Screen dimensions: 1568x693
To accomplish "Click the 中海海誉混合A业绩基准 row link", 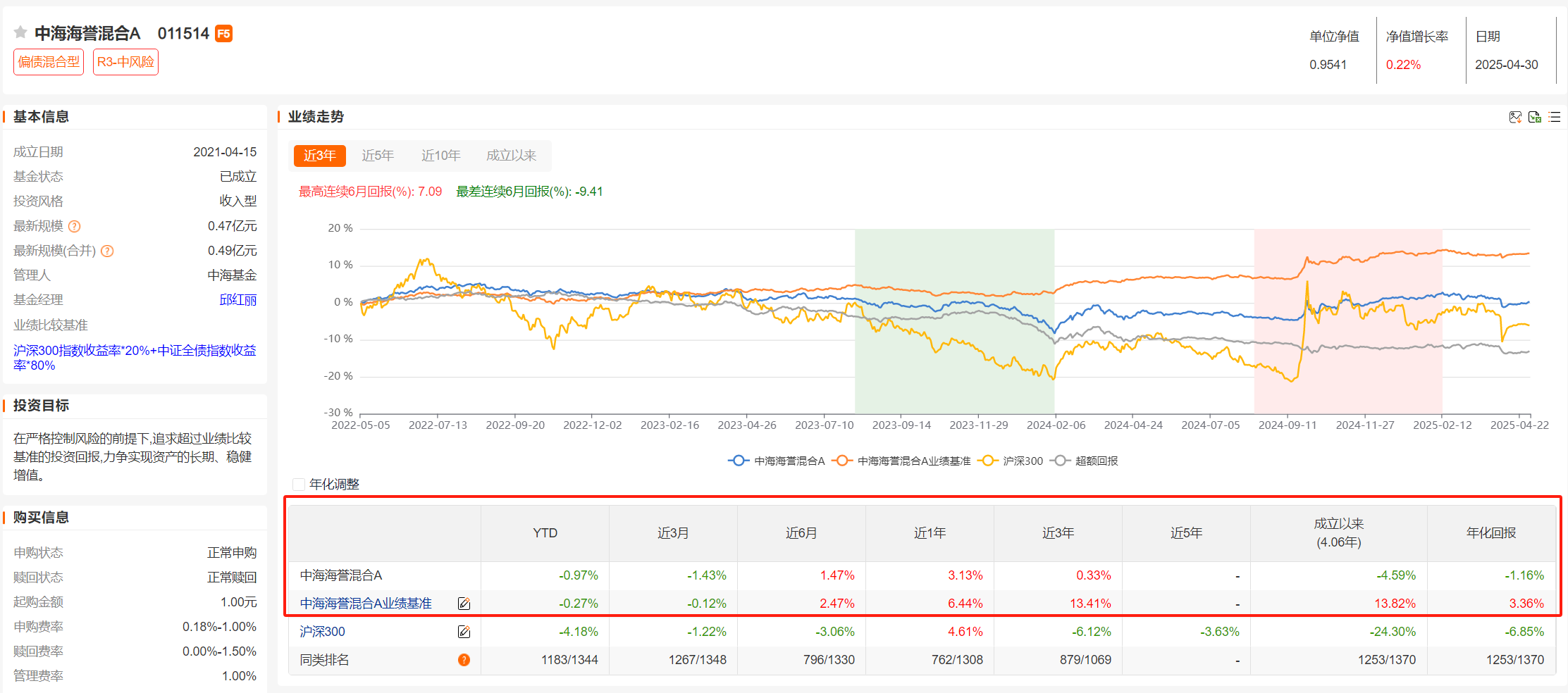I will pyautogui.click(x=366, y=604).
